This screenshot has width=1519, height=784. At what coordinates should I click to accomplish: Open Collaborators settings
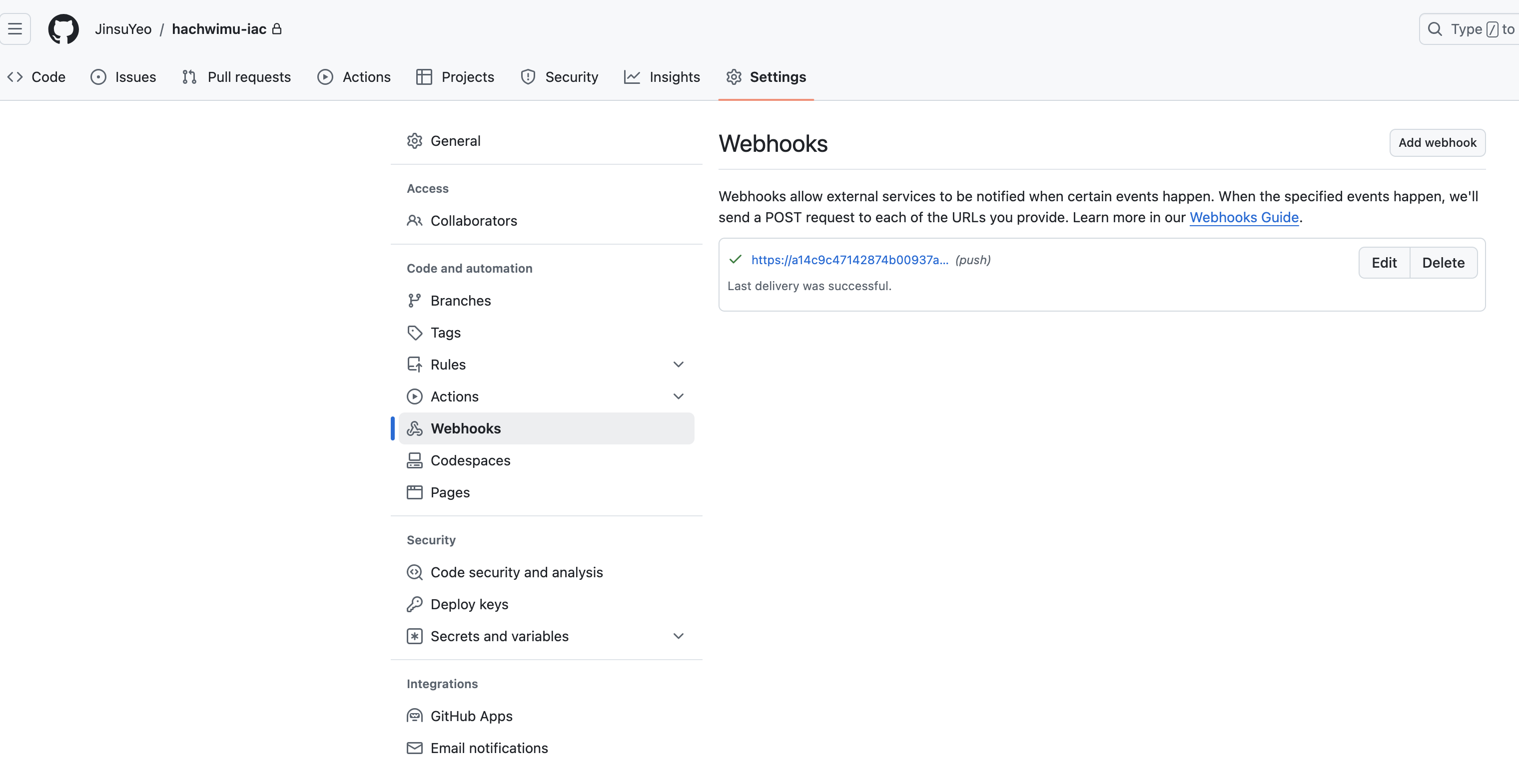546,220
